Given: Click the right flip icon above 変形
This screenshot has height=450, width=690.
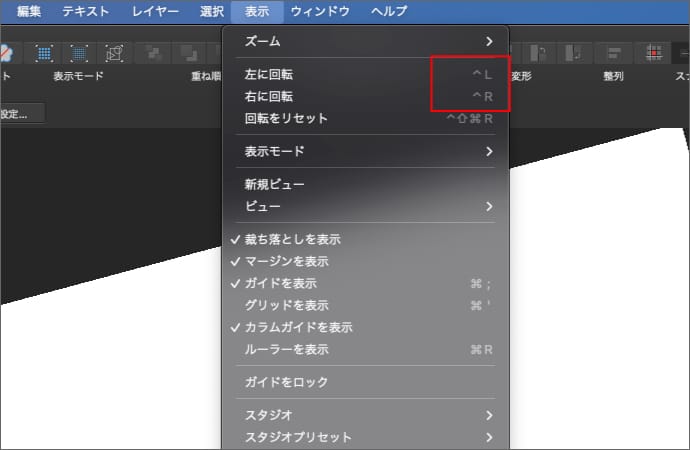Looking at the screenshot, I should (573, 53).
